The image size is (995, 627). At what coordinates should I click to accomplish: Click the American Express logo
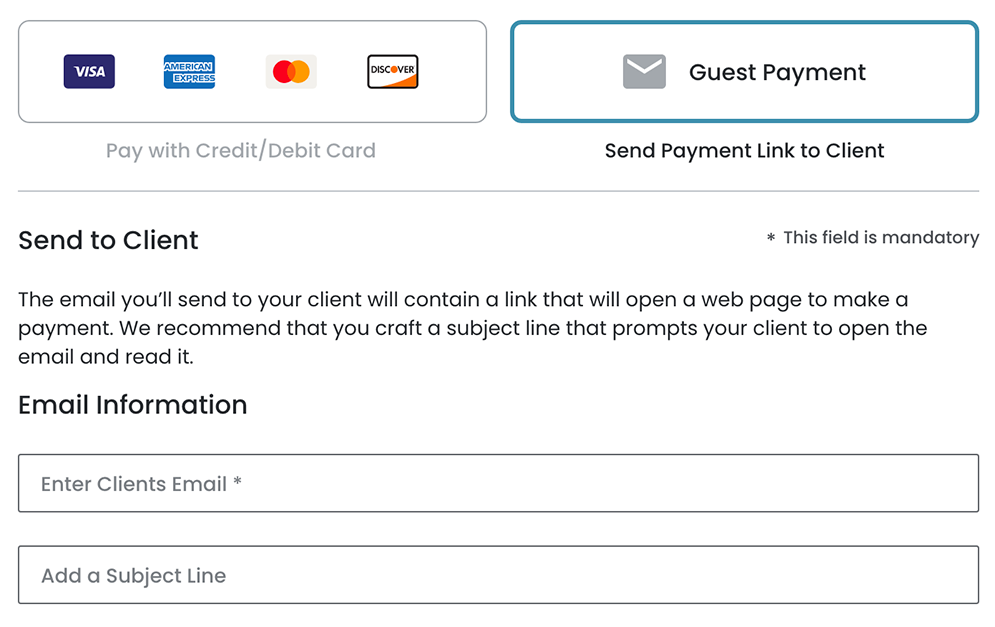click(189, 72)
